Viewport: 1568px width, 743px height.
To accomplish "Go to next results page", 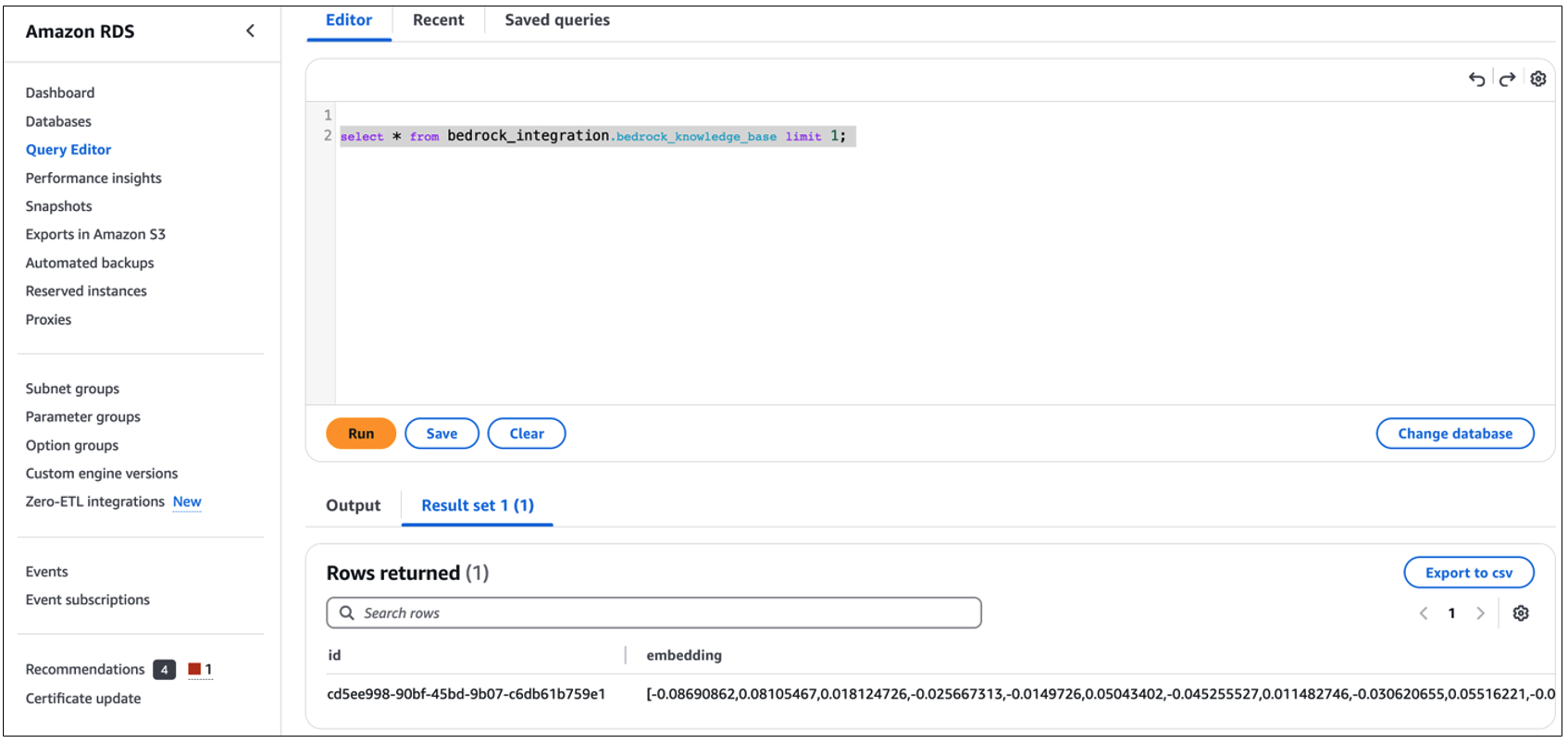I will 1480,613.
